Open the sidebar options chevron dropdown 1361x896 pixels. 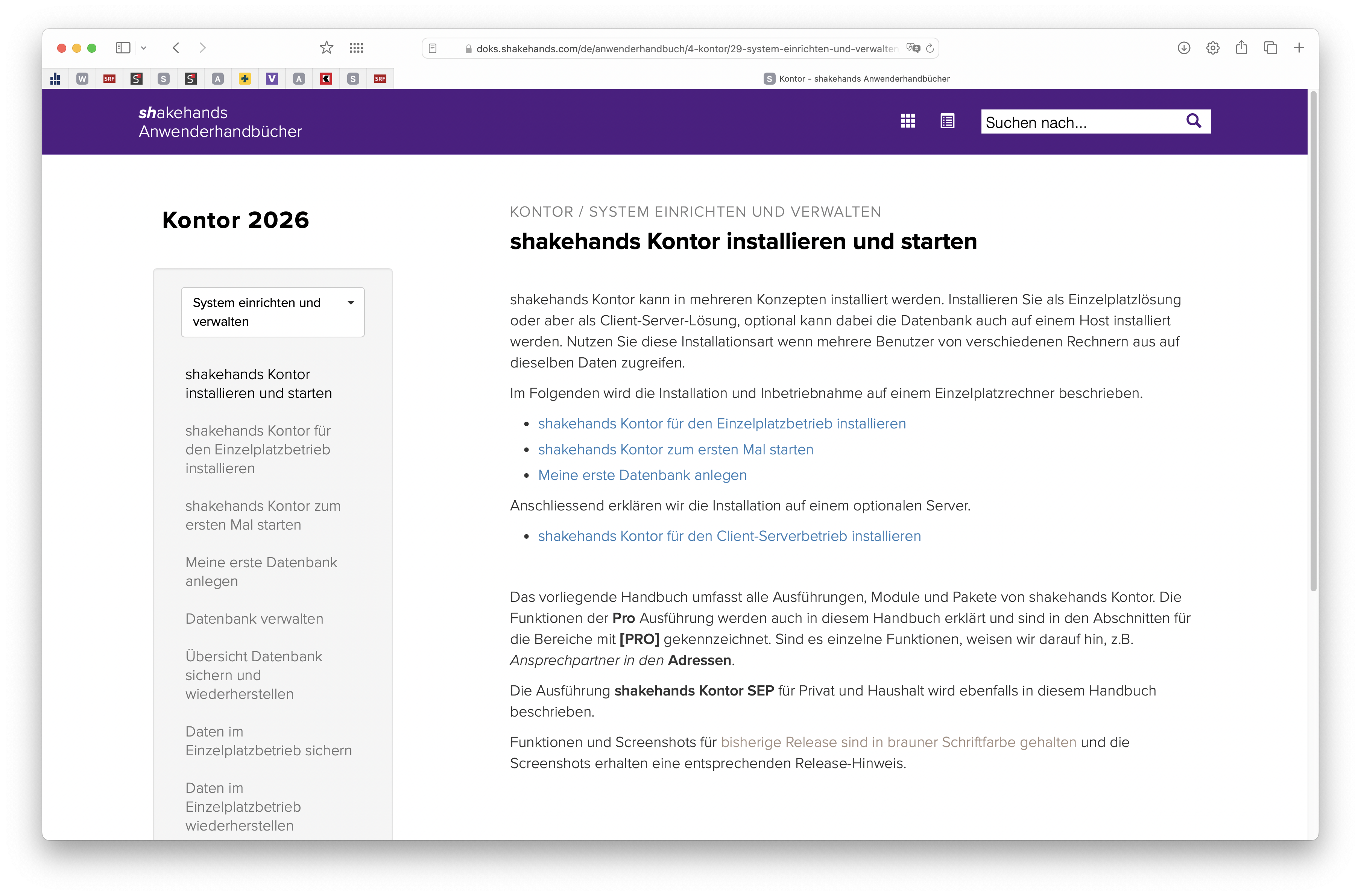144,48
